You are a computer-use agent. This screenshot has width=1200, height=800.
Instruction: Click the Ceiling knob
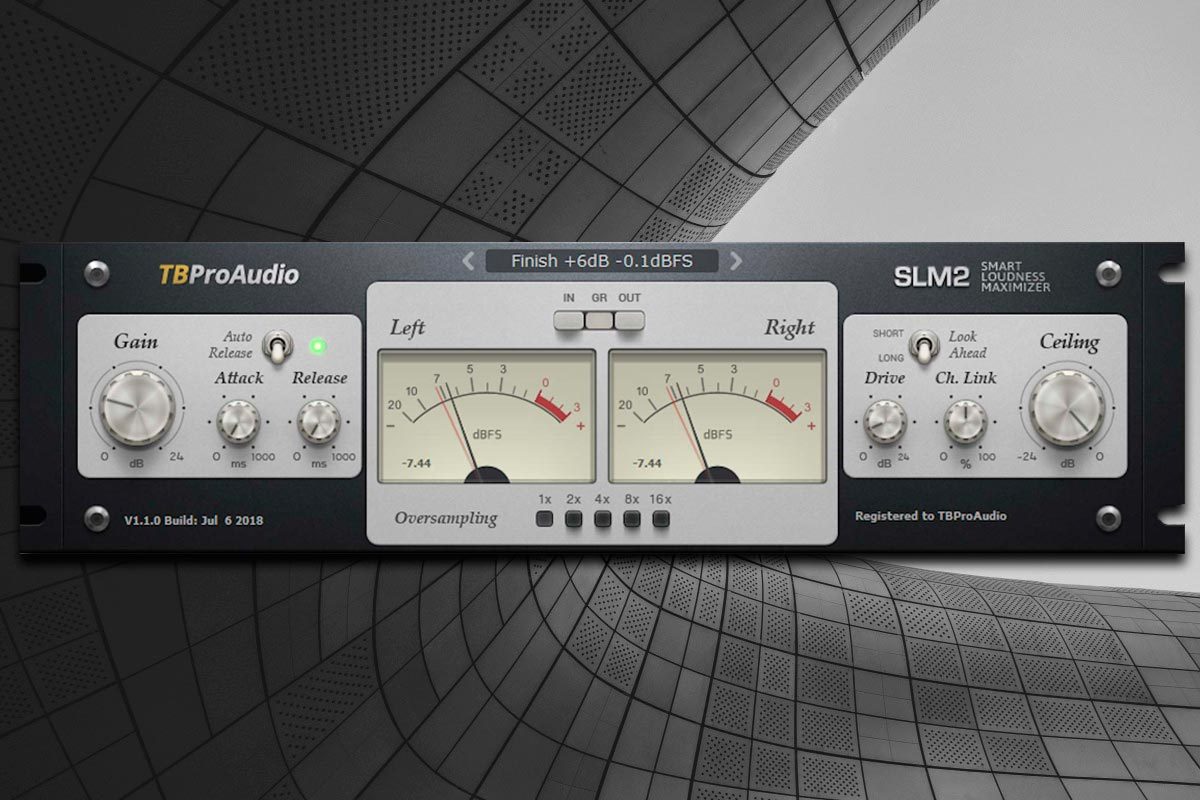coord(1067,407)
